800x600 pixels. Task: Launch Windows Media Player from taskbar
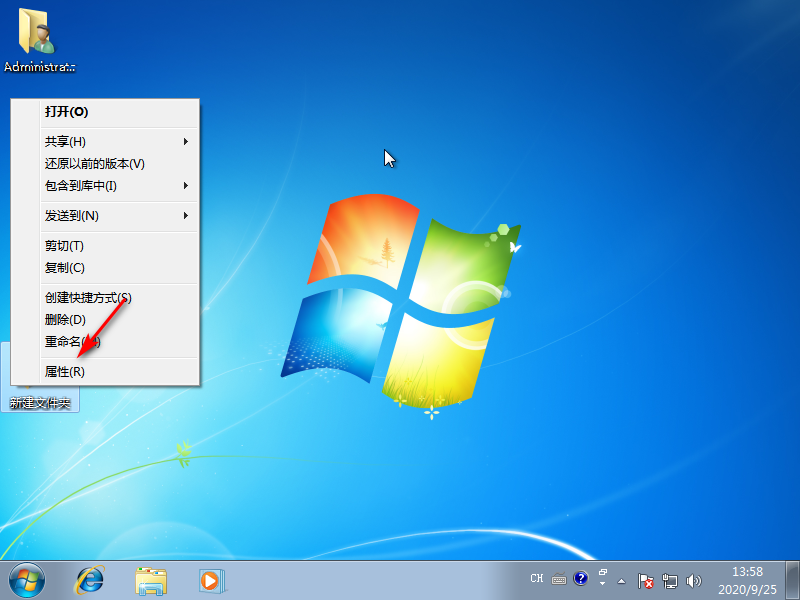coord(210,579)
